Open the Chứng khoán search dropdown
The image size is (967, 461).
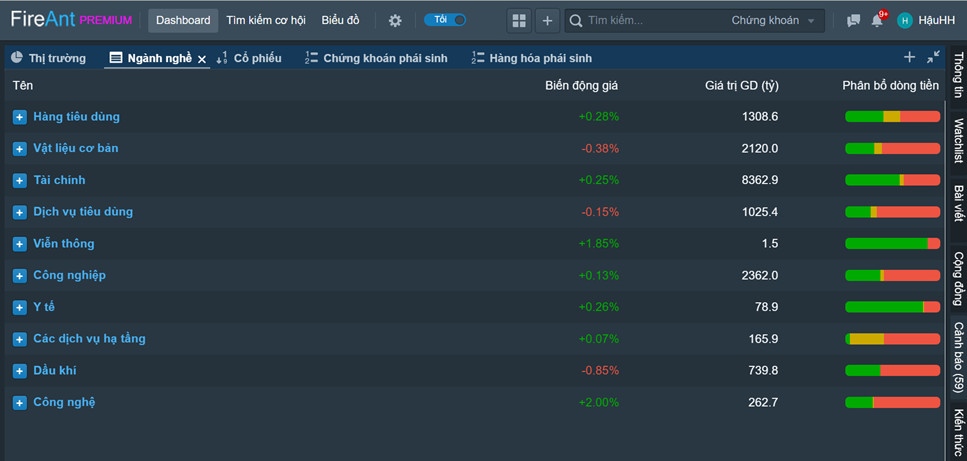[x=771, y=20]
